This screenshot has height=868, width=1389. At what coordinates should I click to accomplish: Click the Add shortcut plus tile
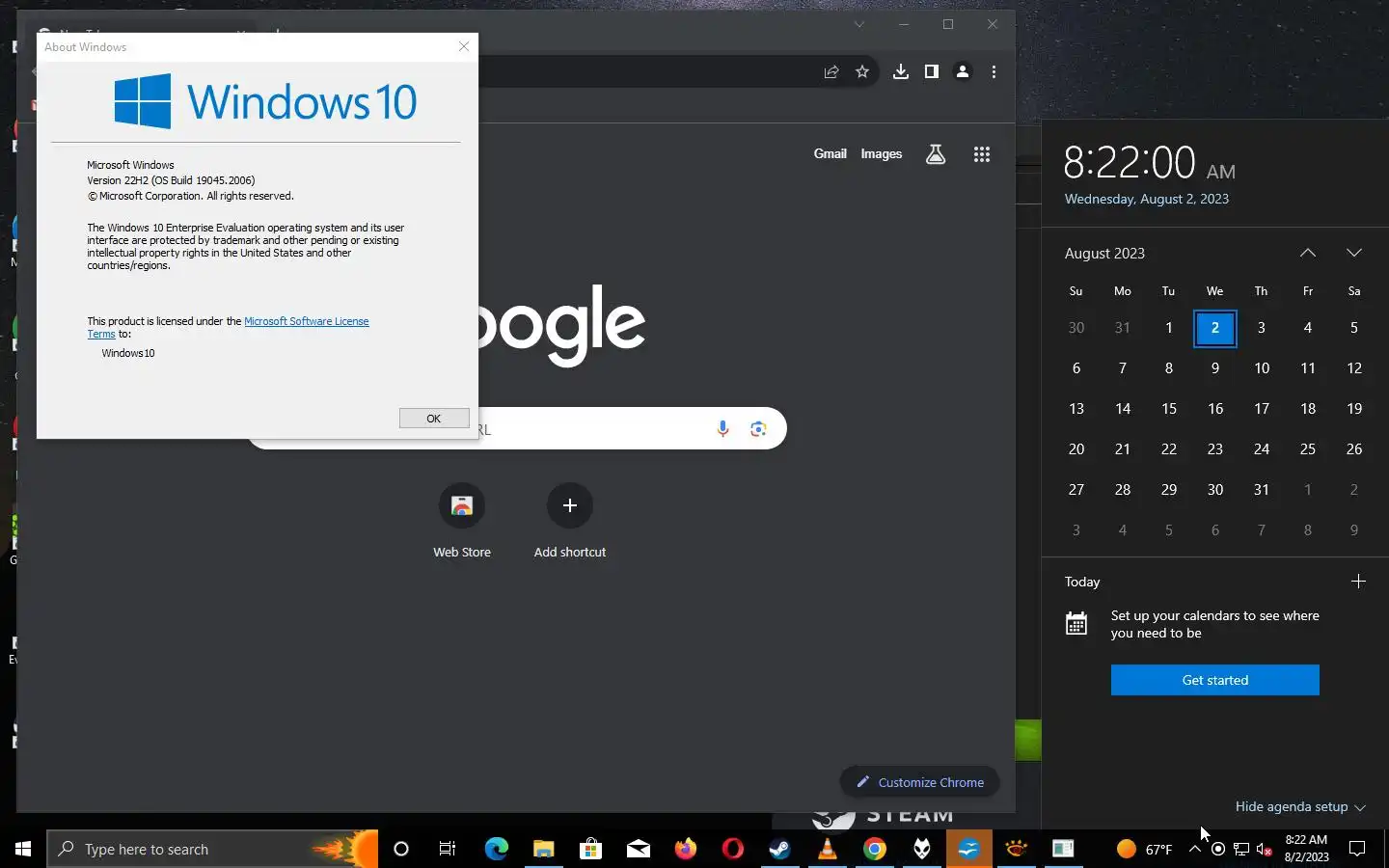(570, 521)
